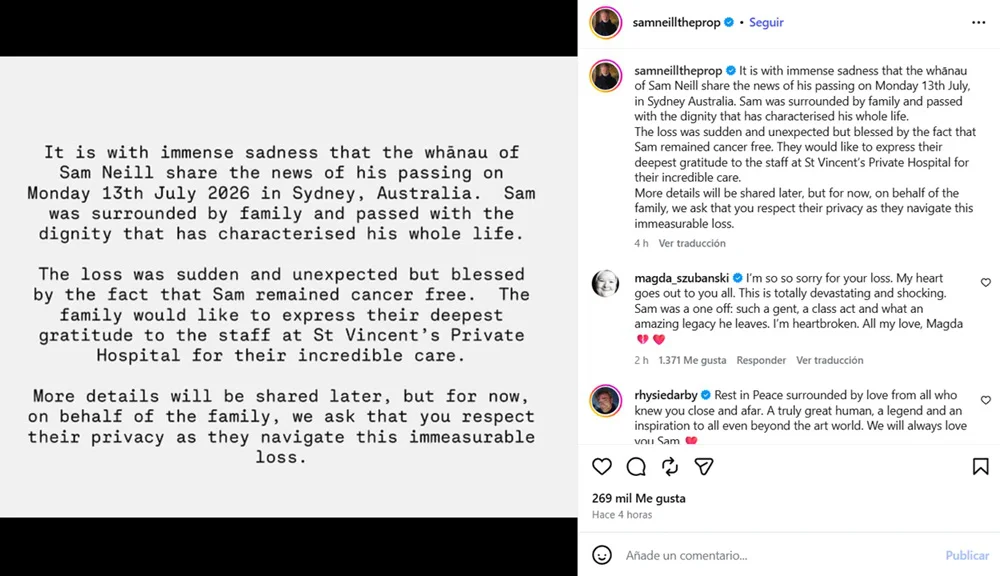Visit rhysiedarby's profile via username
Viewport: 1000px width, 576px height.
coord(666,395)
